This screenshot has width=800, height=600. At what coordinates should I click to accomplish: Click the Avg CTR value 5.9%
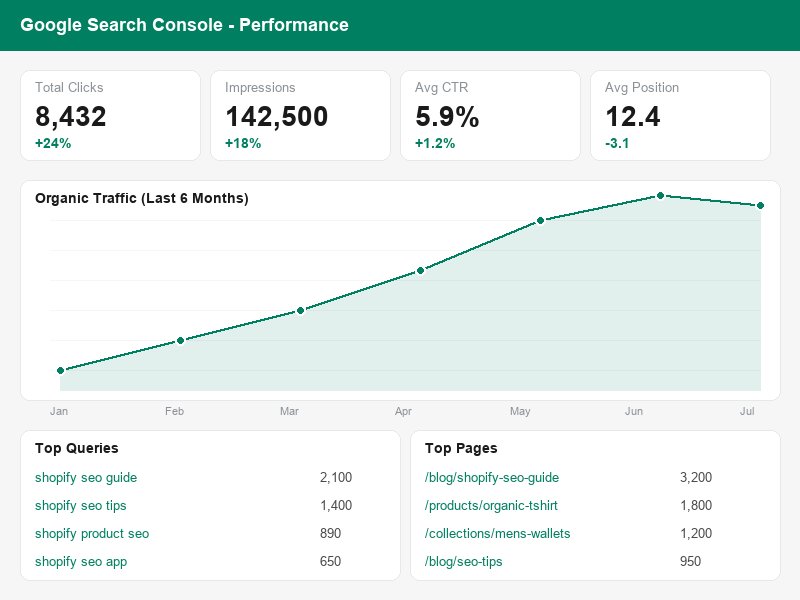click(x=447, y=117)
